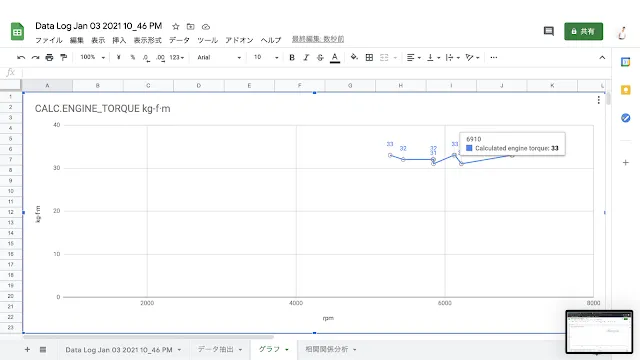
Task: Switch to Data Log Jan 03 sheet tab
Action: tap(119, 350)
